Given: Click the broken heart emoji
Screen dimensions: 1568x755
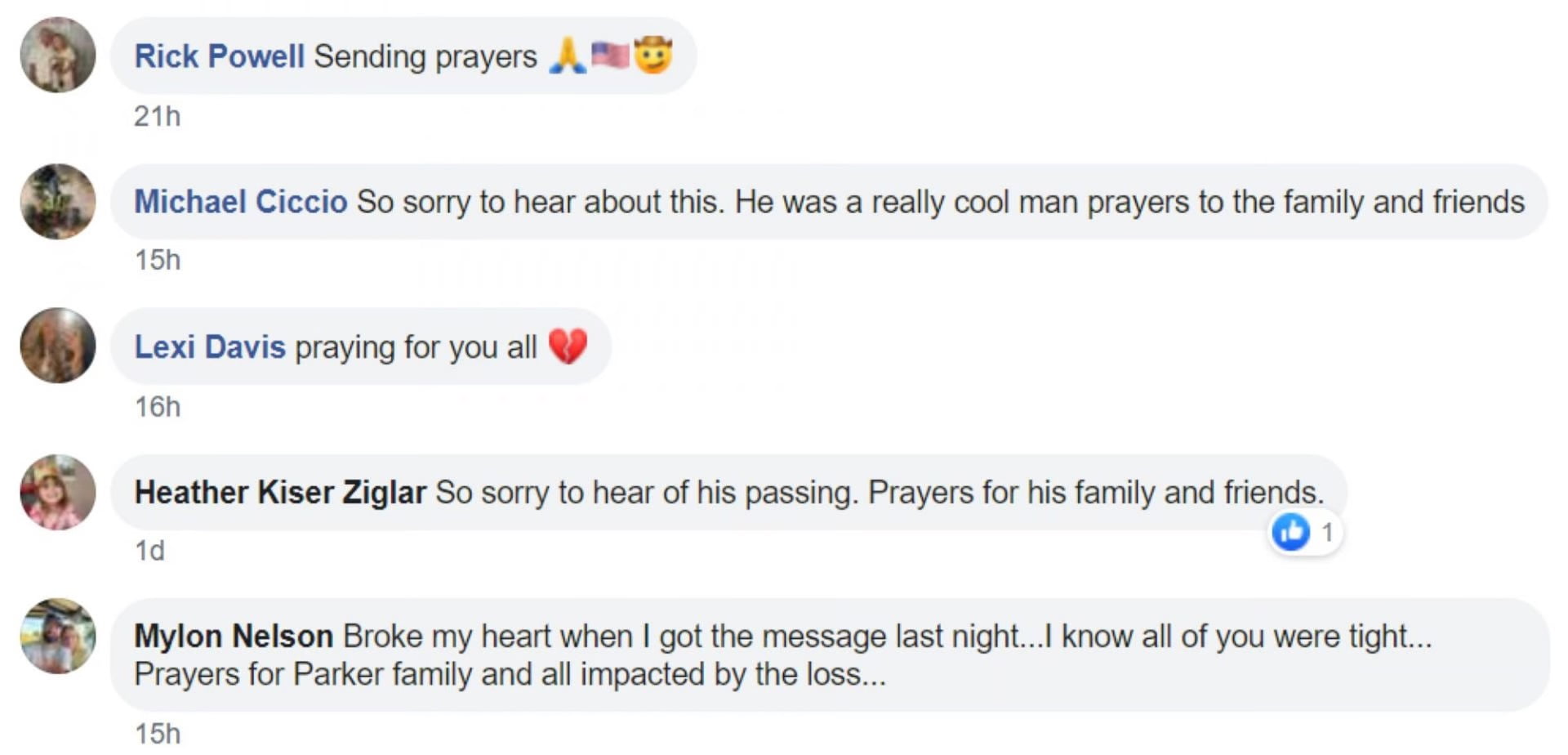Looking at the screenshot, I should pyautogui.click(x=568, y=346).
